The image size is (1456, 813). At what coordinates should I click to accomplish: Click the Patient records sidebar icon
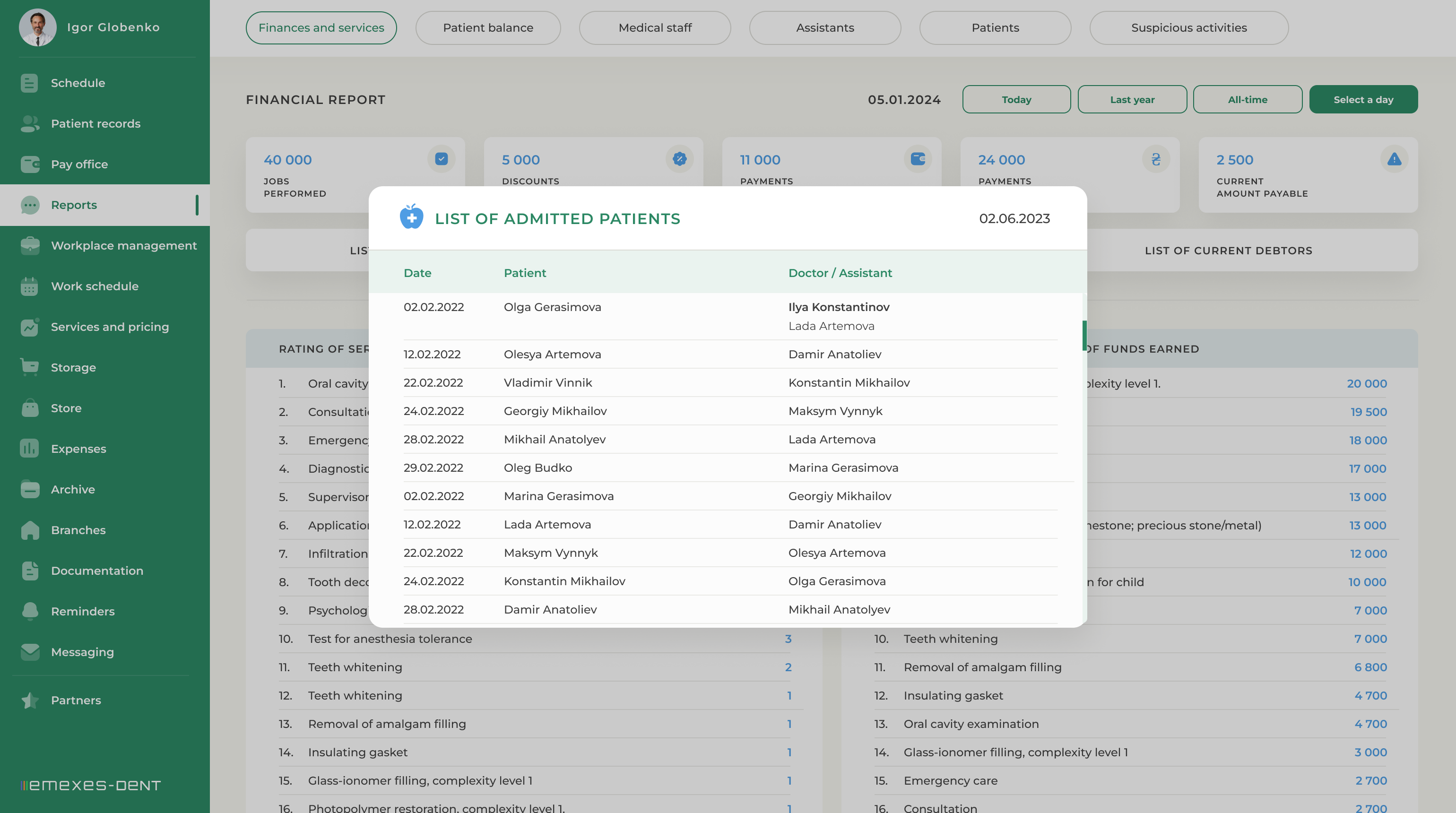click(x=29, y=124)
